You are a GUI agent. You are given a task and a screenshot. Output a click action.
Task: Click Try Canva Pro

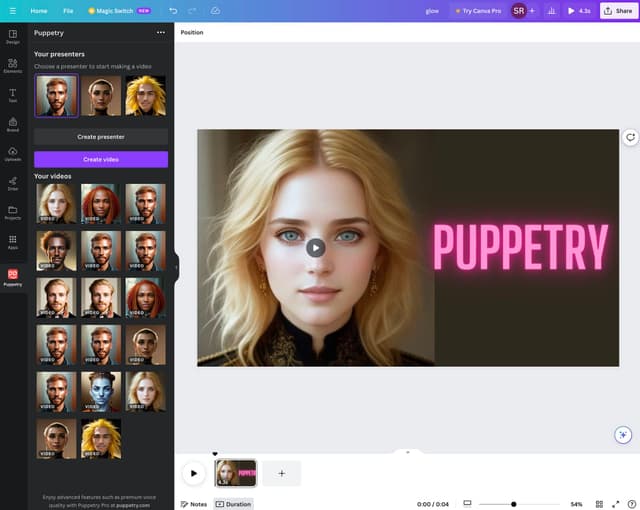point(478,11)
